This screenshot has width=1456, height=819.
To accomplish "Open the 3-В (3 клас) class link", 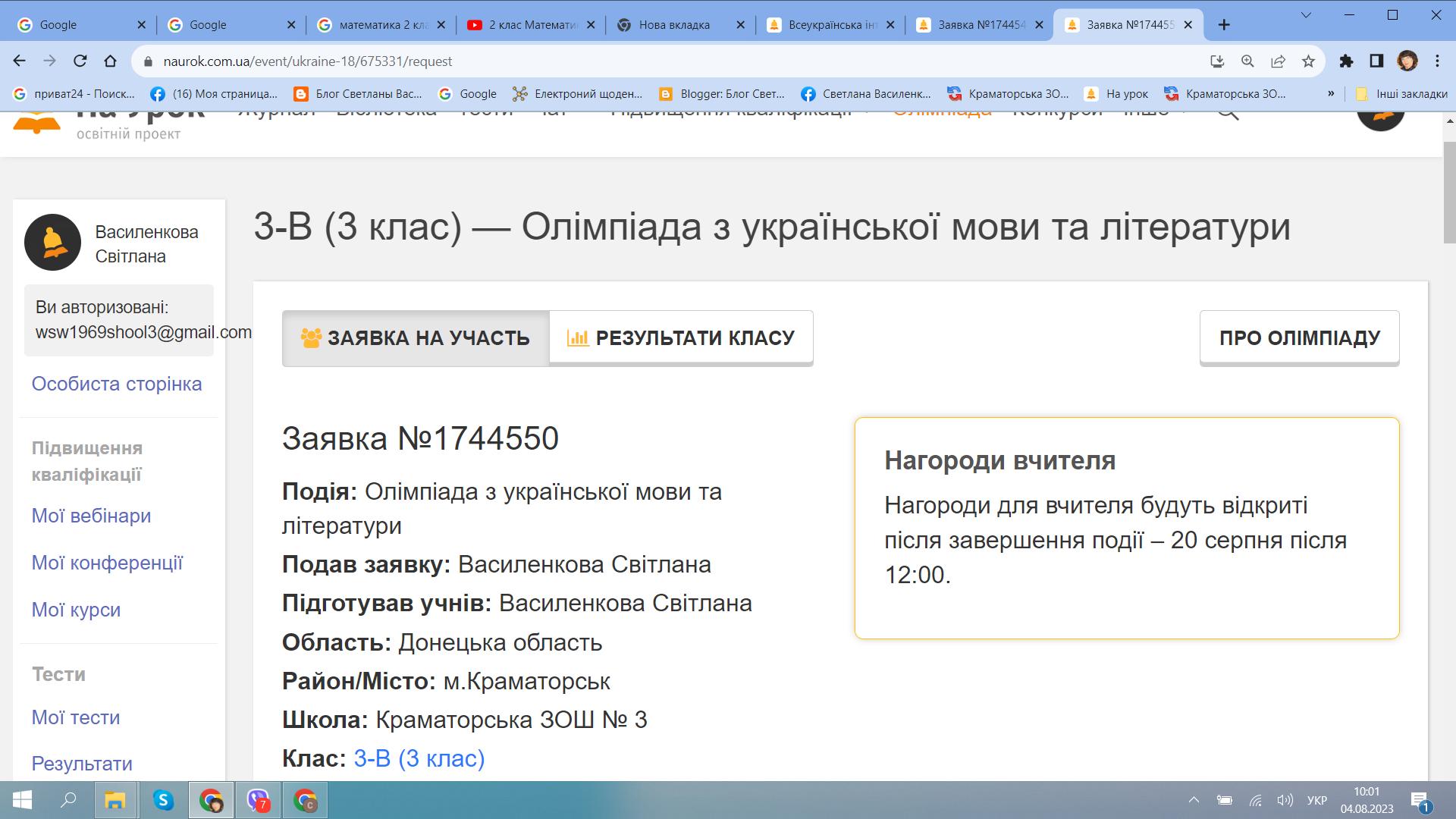I will 419,758.
